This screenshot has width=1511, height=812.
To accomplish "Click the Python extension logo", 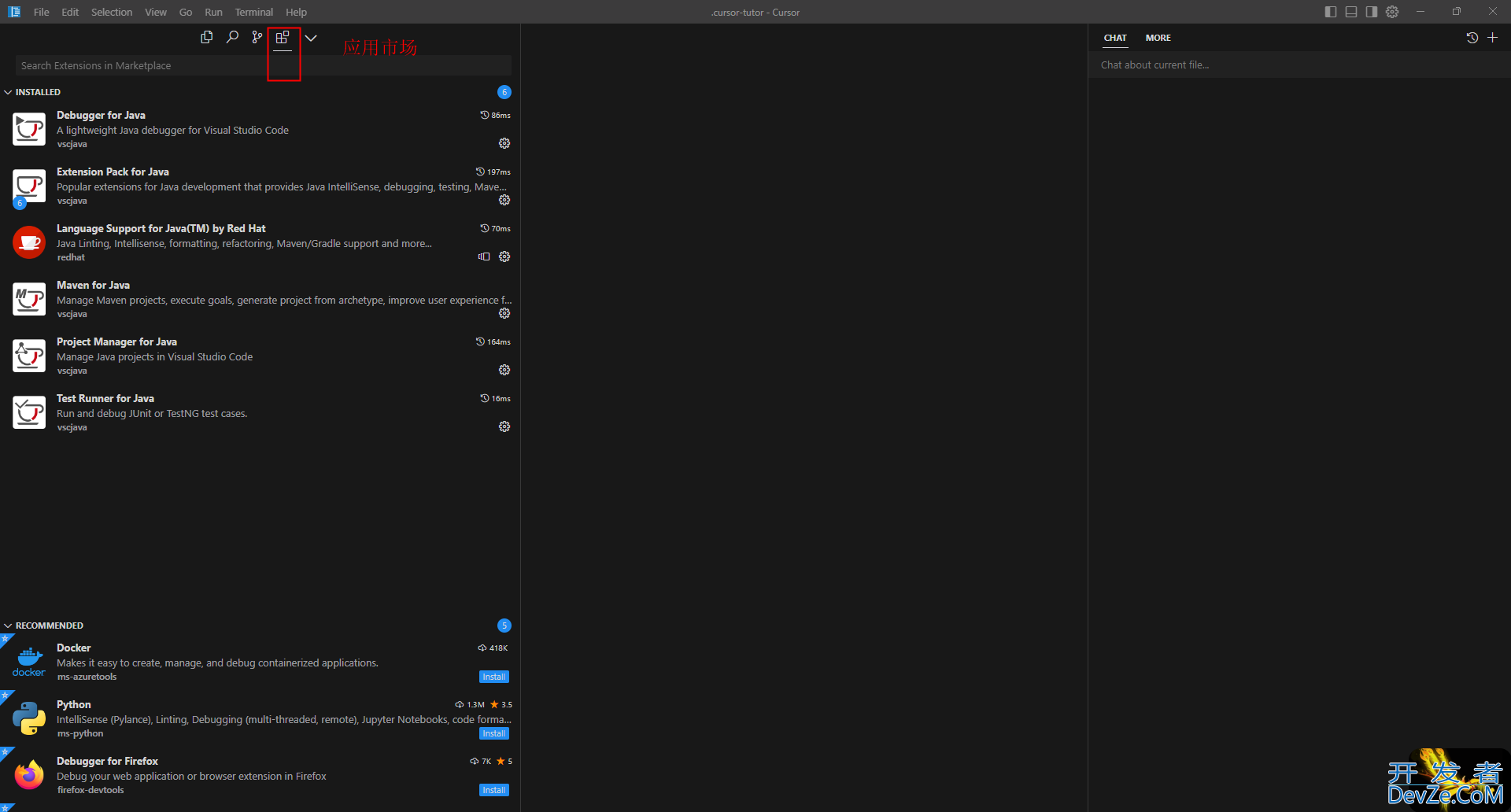I will point(29,718).
